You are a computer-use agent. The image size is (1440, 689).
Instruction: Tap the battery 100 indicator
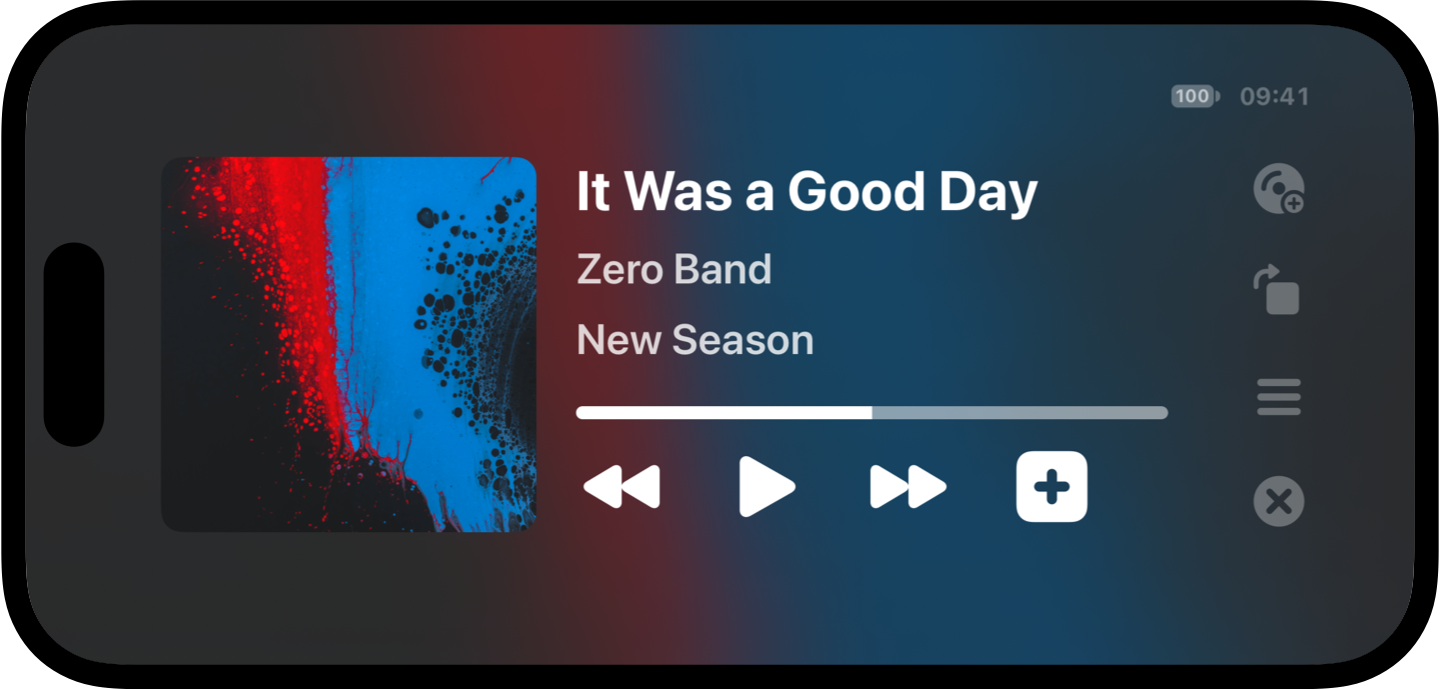[x=1196, y=97]
